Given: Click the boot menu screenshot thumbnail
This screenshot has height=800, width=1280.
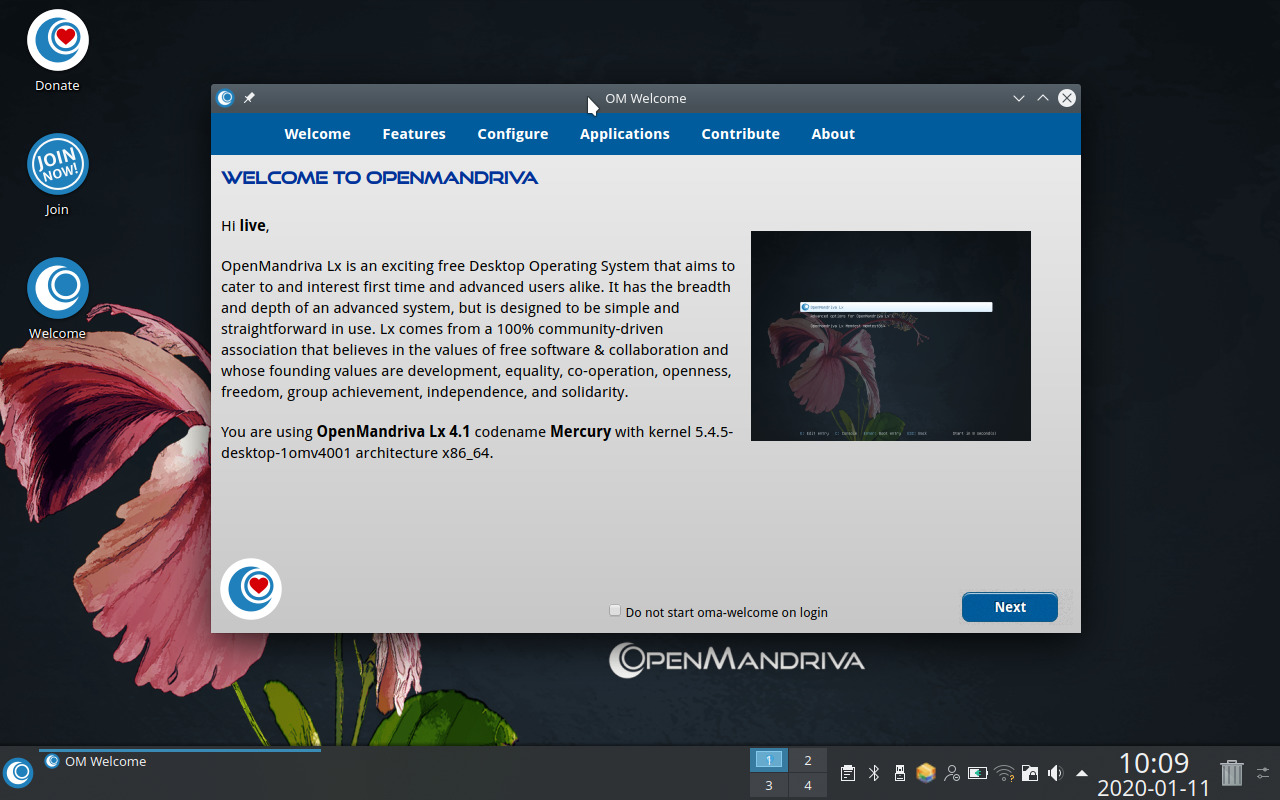Looking at the screenshot, I should 890,336.
